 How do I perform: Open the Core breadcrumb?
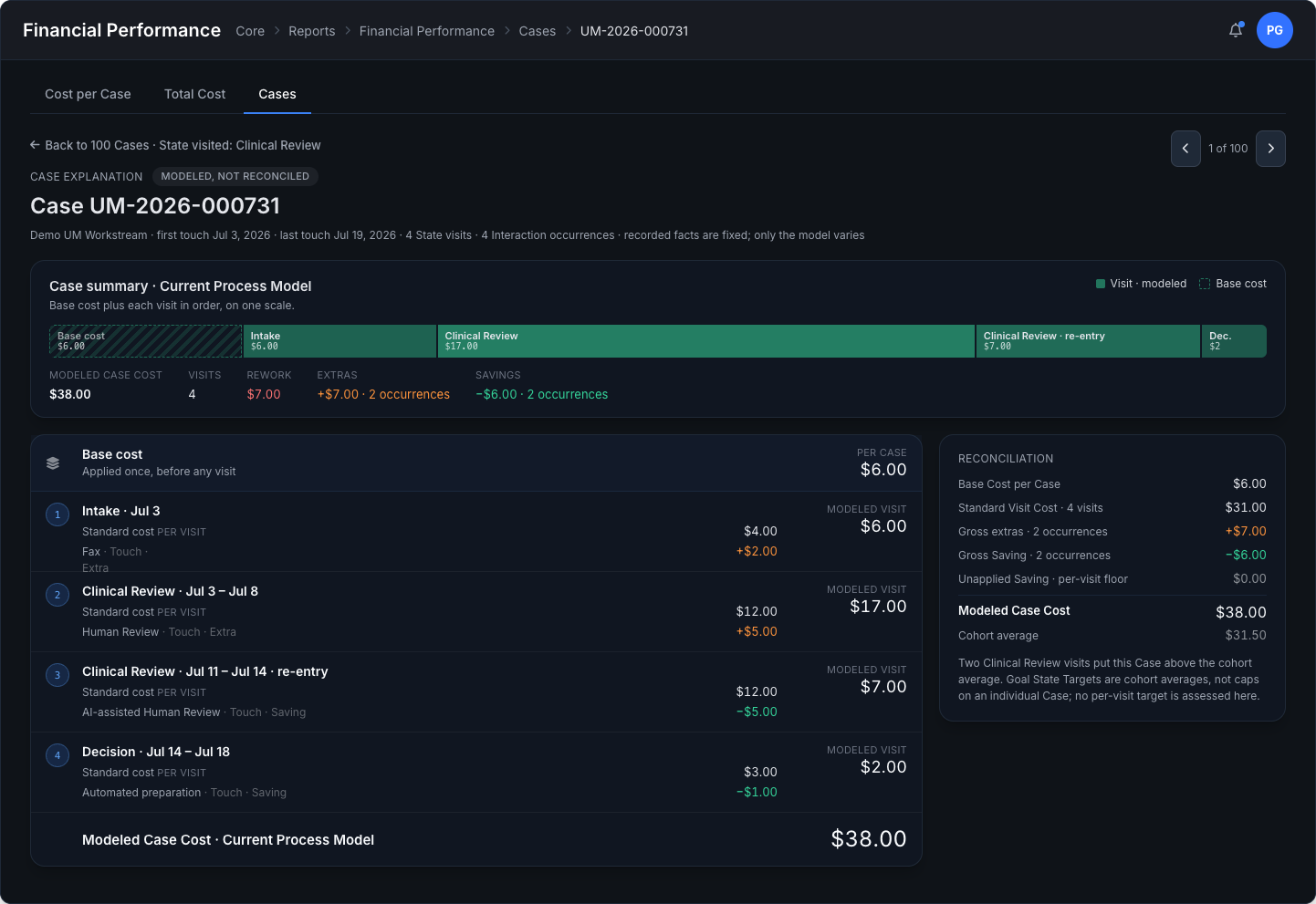coord(250,31)
